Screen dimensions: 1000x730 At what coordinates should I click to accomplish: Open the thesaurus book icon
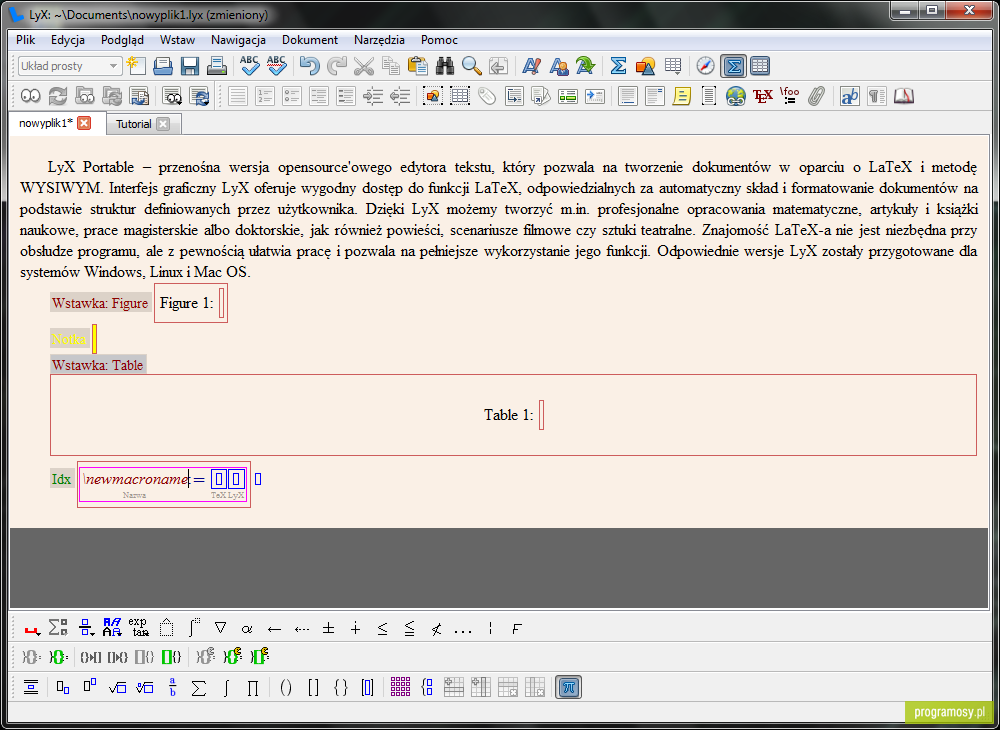904,96
